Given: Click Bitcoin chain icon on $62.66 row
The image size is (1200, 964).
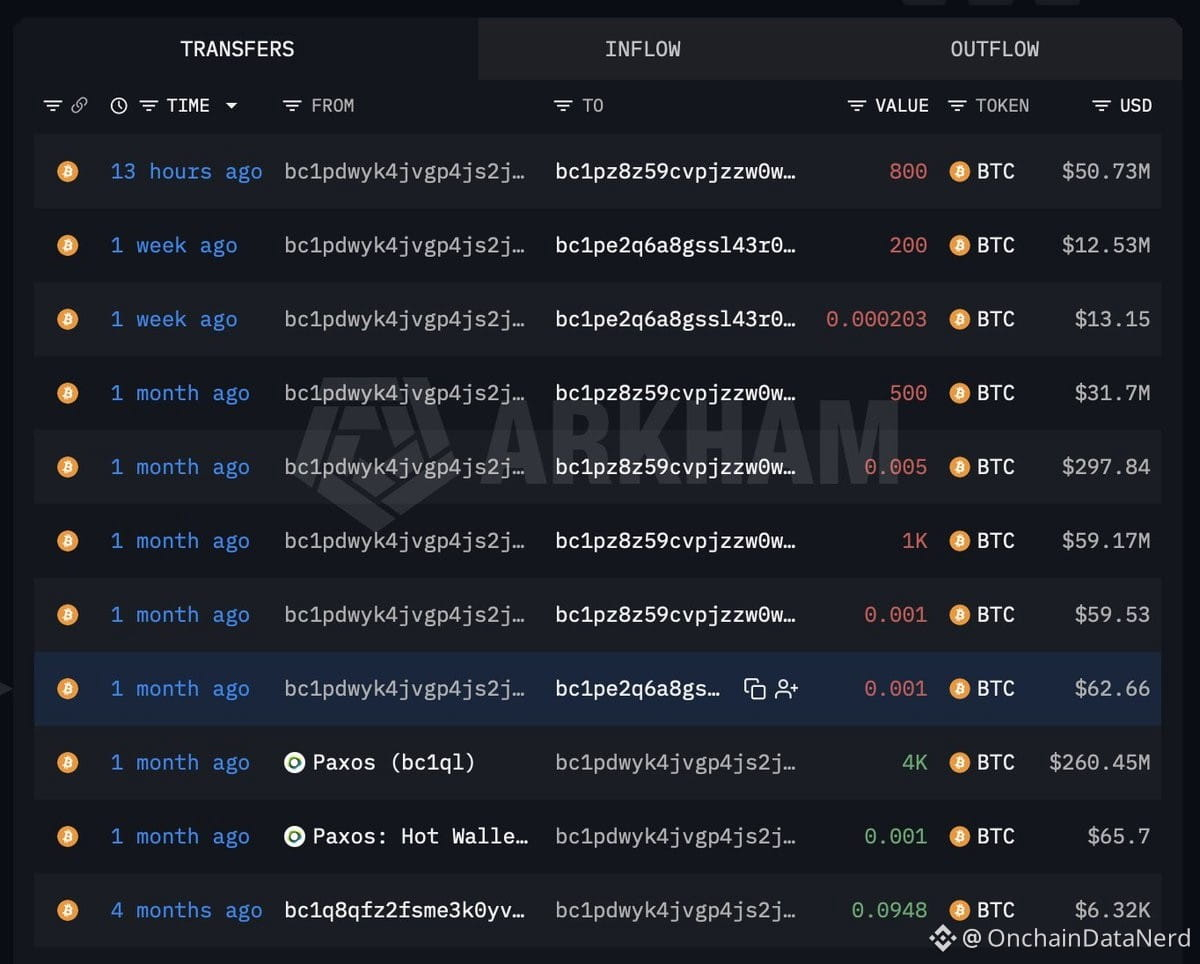Looking at the screenshot, I should 67,689.
